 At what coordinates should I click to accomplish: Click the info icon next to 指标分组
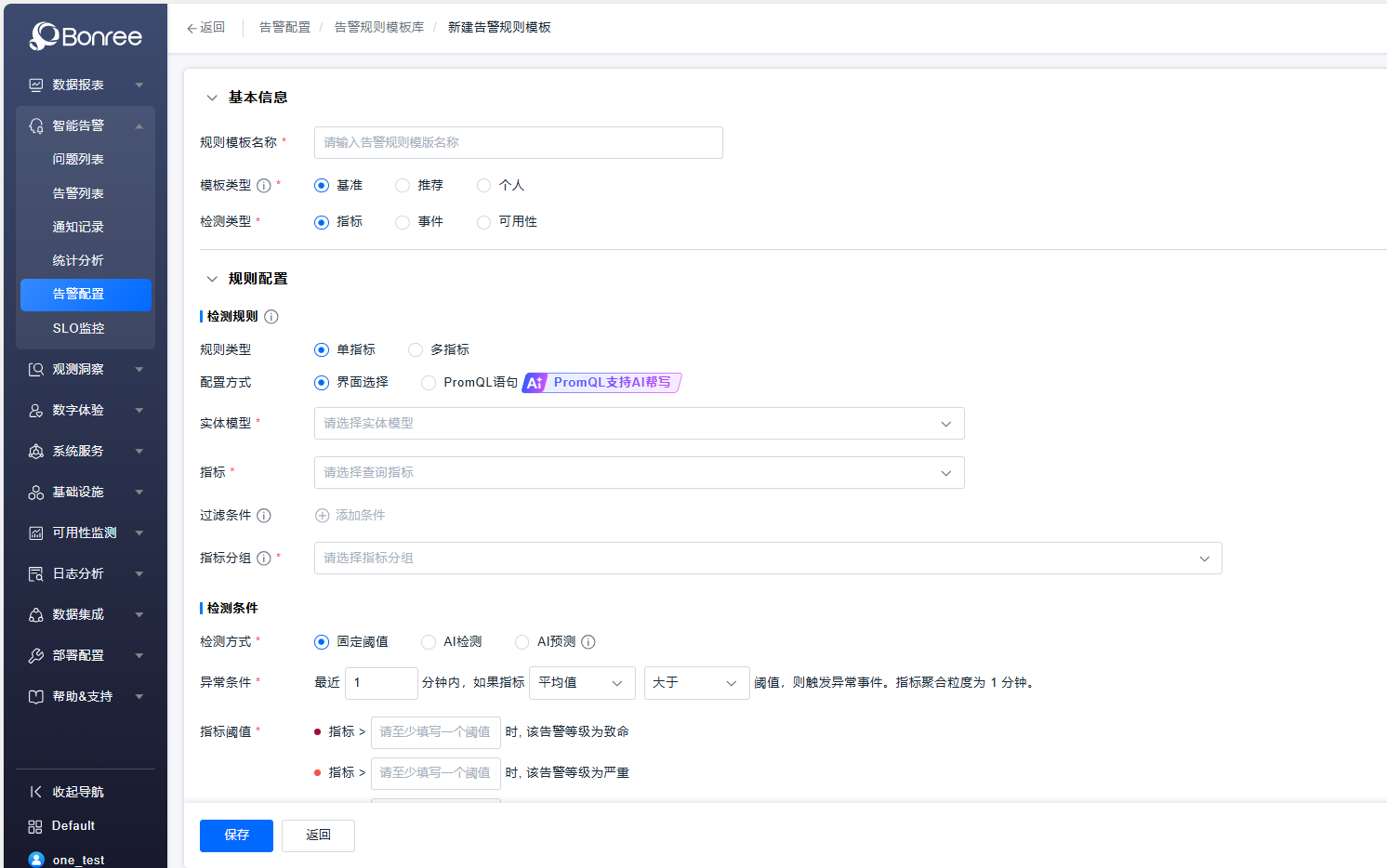pos(264,559)
